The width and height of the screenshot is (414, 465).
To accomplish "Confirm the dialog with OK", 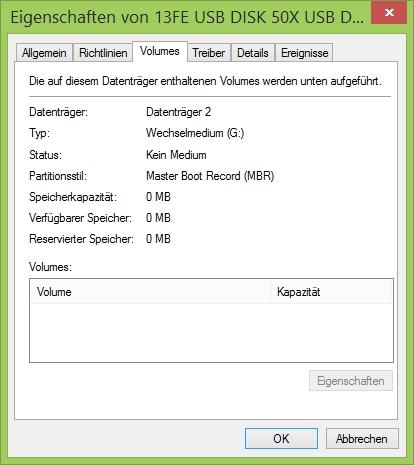I will 281,438.
